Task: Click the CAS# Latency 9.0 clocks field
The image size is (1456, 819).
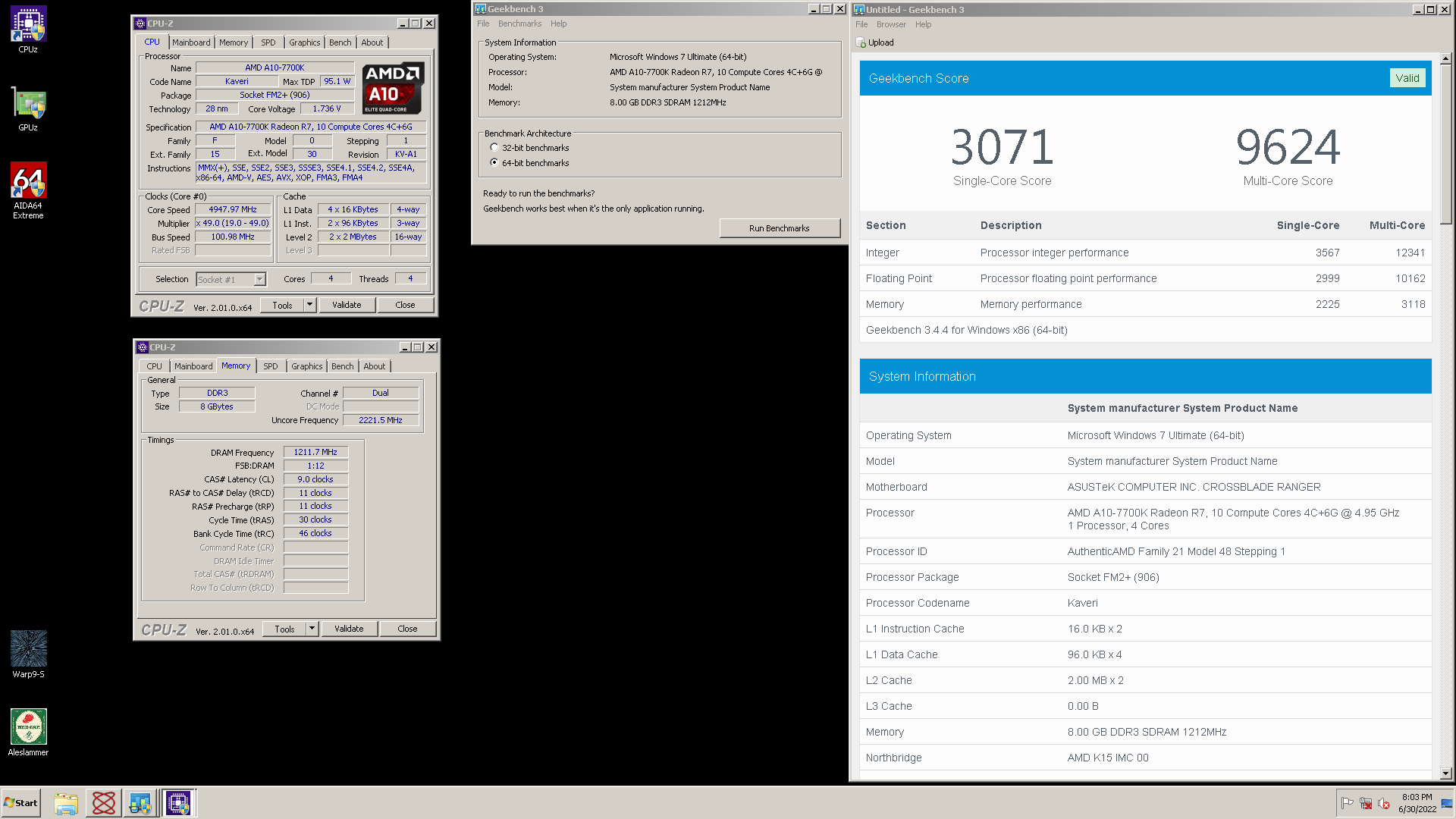Action: pyautogui.click(x=315, y=479)
